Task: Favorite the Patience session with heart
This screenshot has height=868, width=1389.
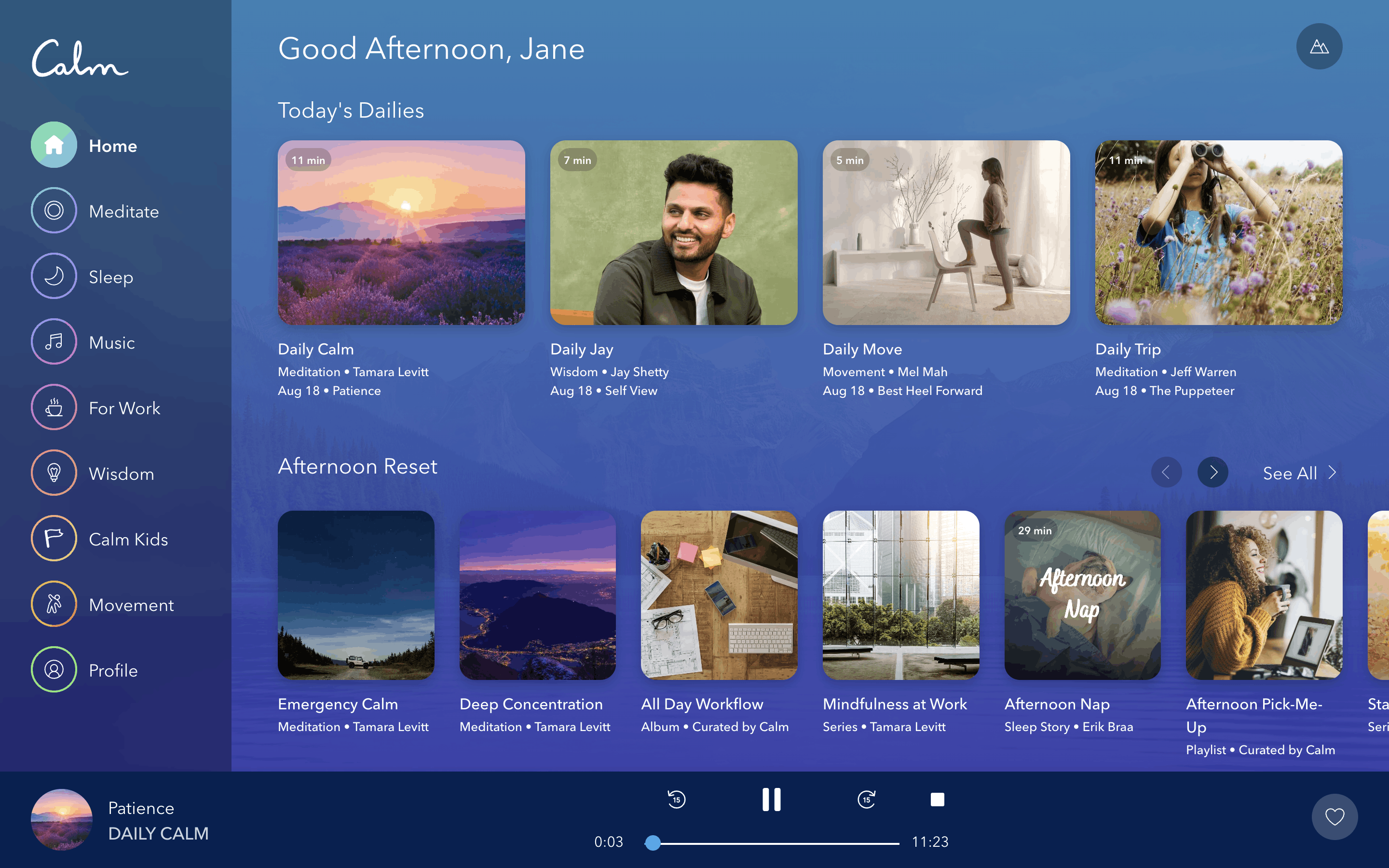Action: [1334, 816]
